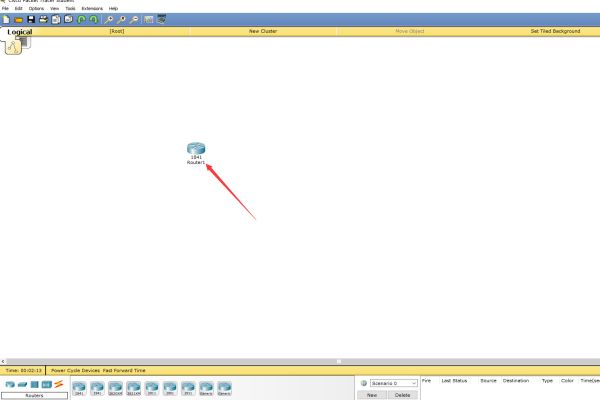Click the Type column header
Screen dimensions: 600x400
click(547, 381)
